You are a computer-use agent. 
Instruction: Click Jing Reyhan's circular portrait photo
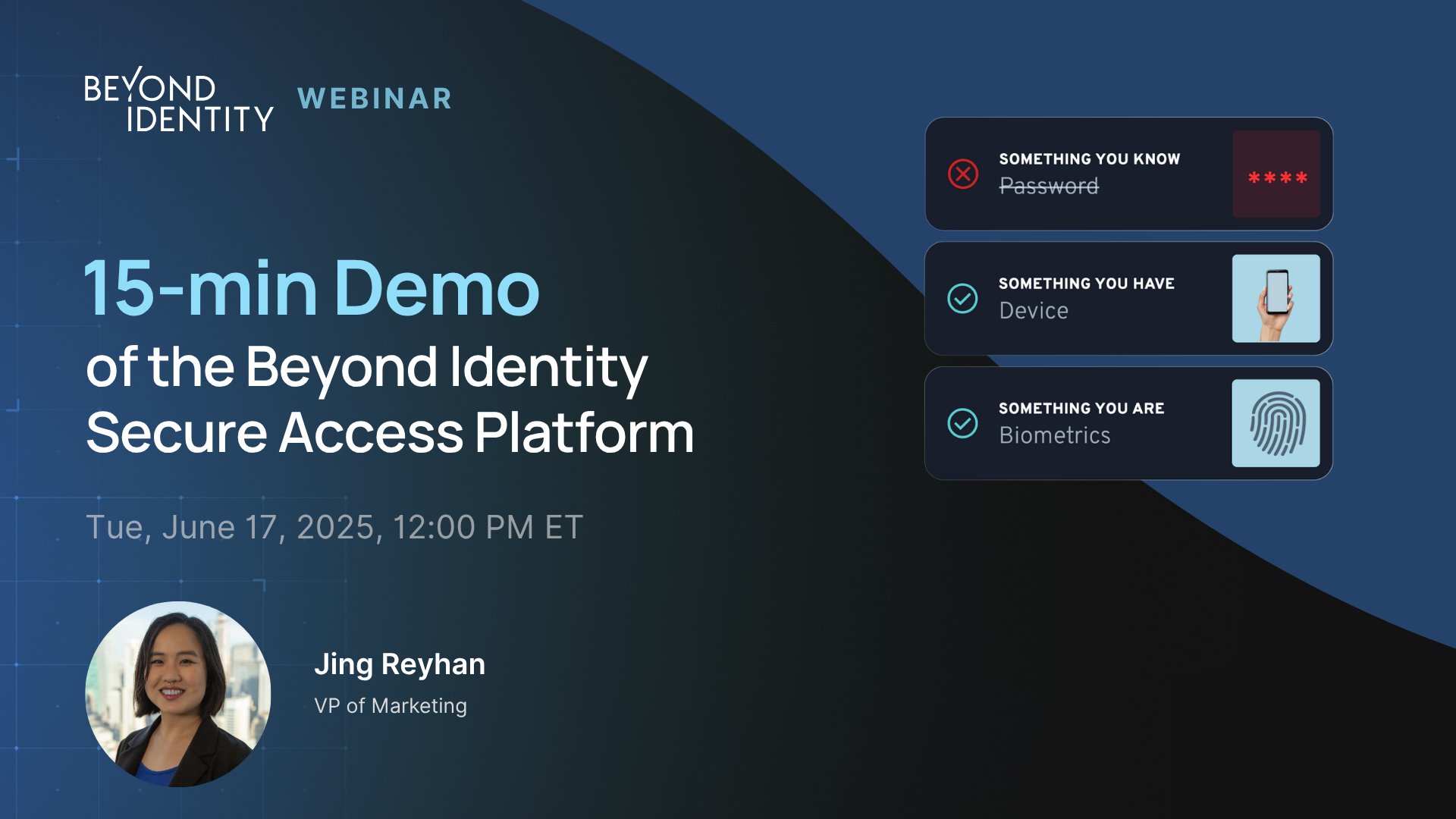coord(178,694)
